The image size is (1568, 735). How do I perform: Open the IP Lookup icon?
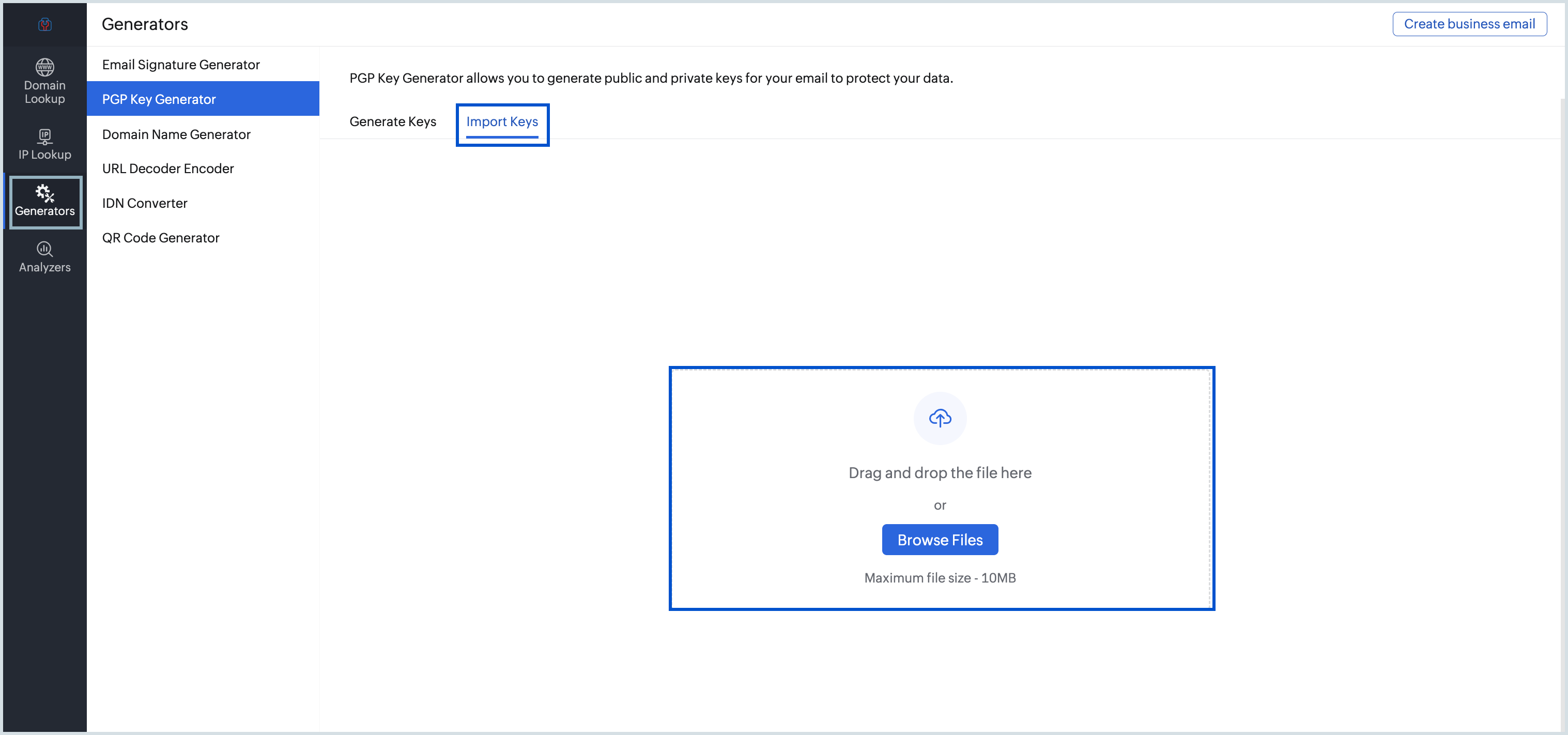tap(44, 136)
